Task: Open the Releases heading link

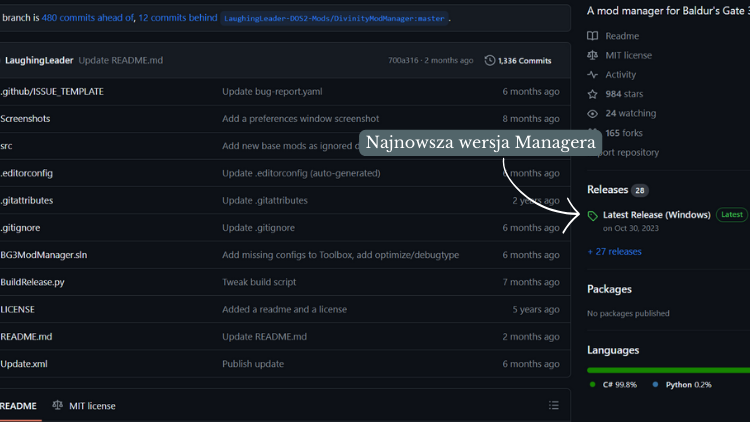Action: pyautogui.click(x=607, y=190)
